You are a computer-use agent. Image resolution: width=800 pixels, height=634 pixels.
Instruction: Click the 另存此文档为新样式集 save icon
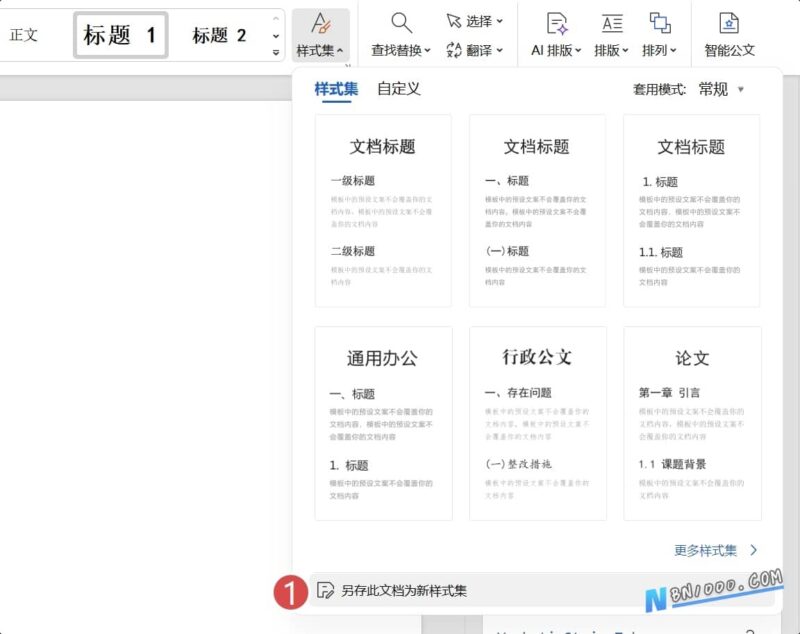click(325, 590)
